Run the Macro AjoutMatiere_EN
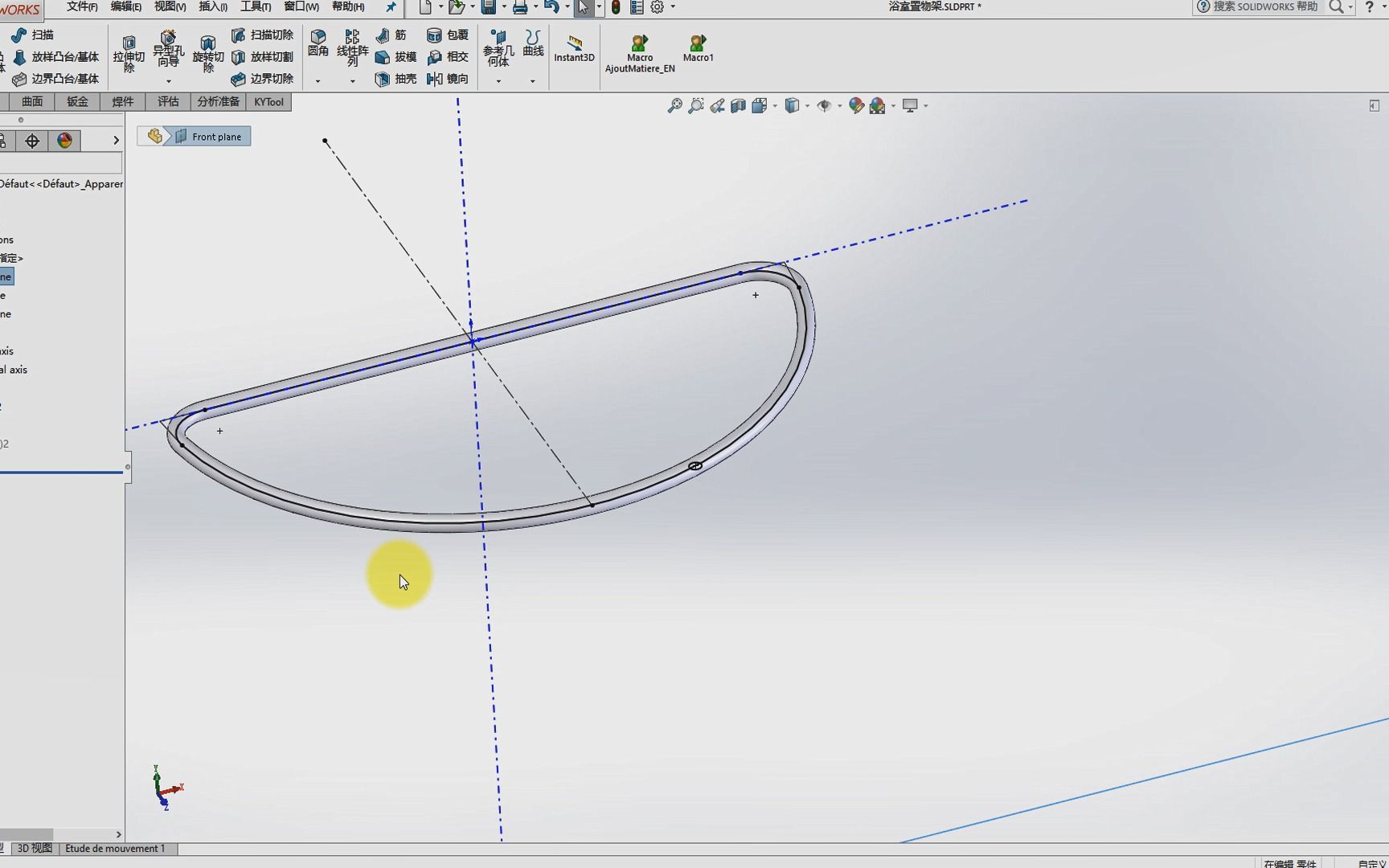Image resolution: width=1389 pixels, height=868 pixels. click(x=639, y=51)
